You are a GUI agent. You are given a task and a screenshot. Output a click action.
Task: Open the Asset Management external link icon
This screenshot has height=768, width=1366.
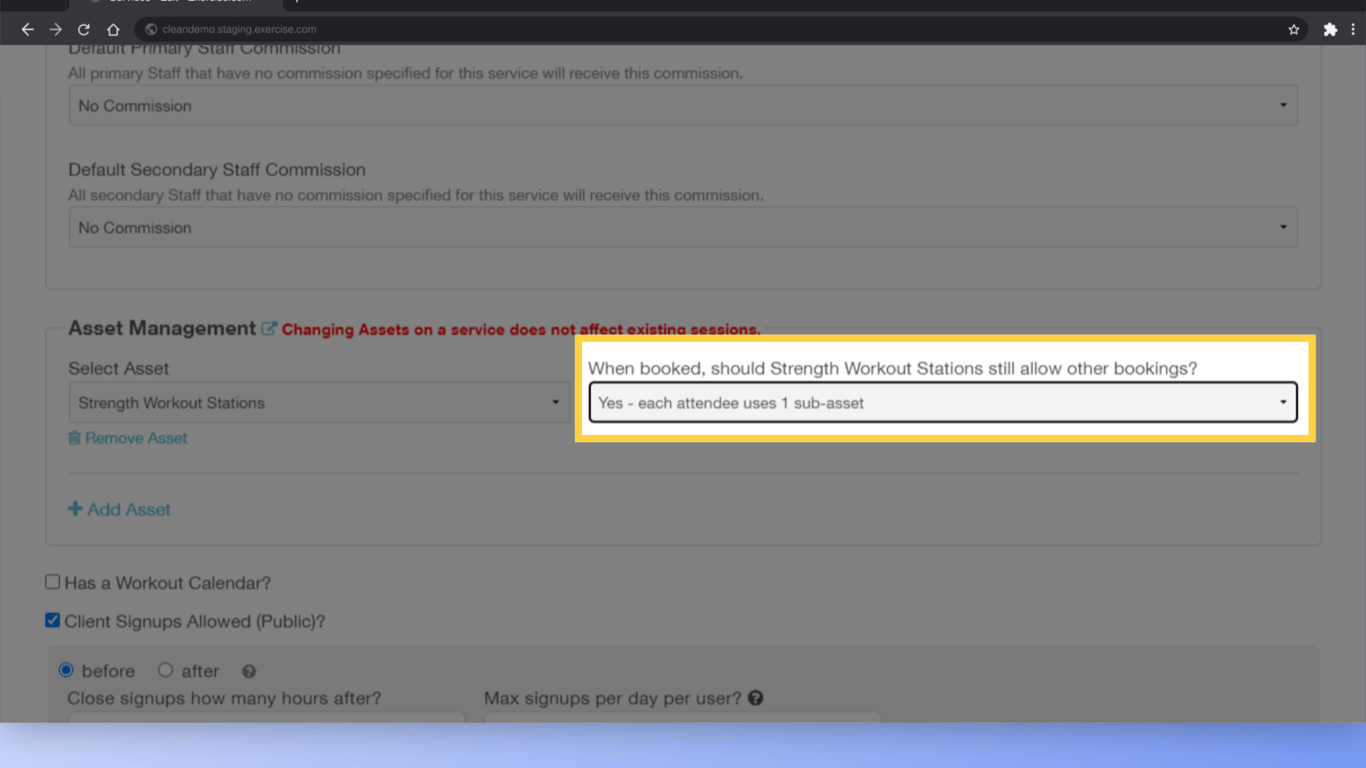[268, 327]
